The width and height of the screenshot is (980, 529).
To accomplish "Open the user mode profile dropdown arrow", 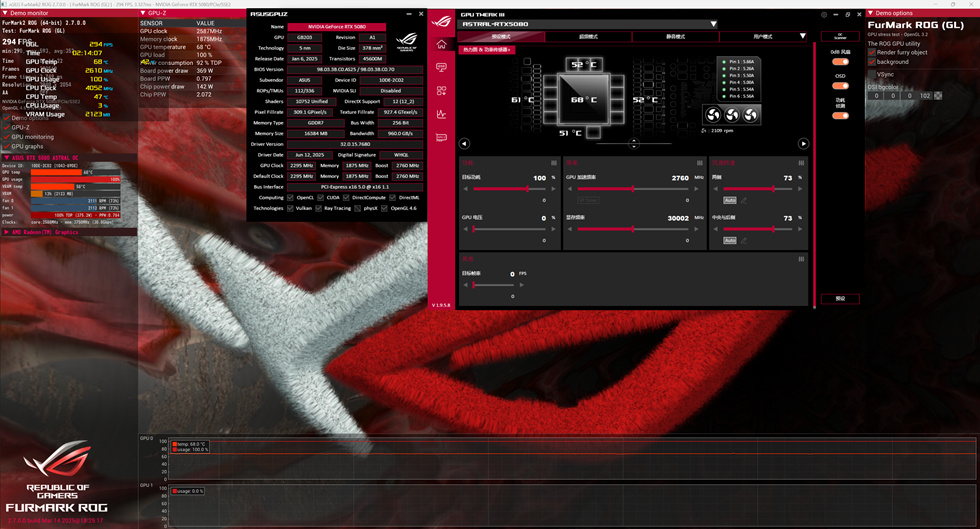I will (802, 36).
